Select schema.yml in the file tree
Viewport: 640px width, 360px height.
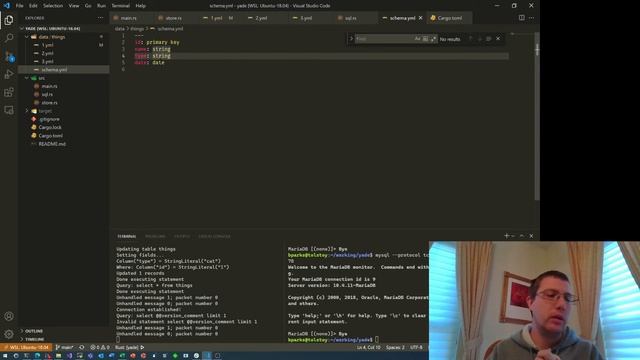pos(54,70)
